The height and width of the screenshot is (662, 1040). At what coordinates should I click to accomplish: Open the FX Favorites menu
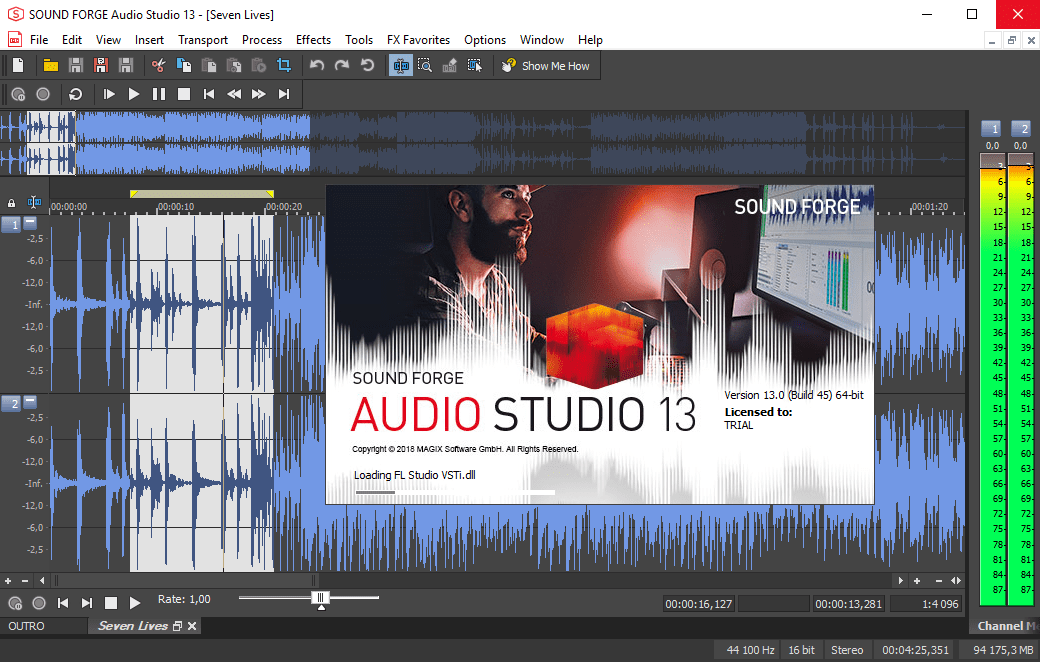coord(419,40)
